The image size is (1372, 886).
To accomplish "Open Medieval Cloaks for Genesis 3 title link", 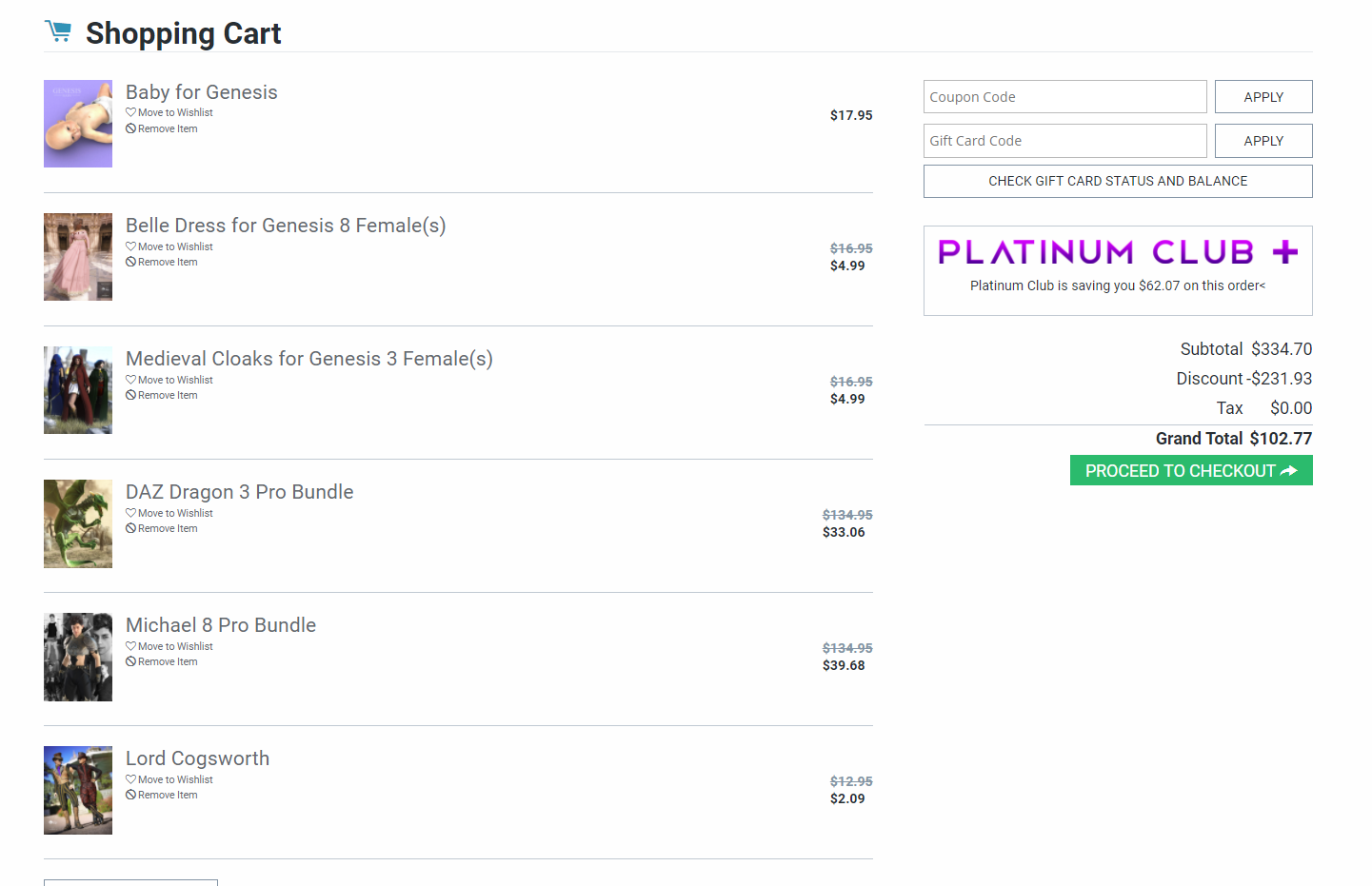I will pyautogui.click(x=309, y=359).
